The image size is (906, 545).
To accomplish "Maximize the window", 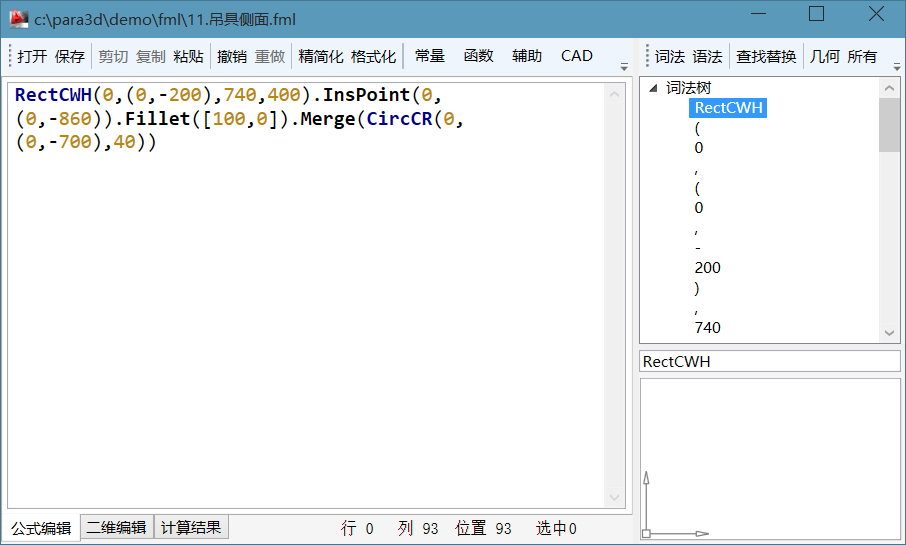I will 816,14.
